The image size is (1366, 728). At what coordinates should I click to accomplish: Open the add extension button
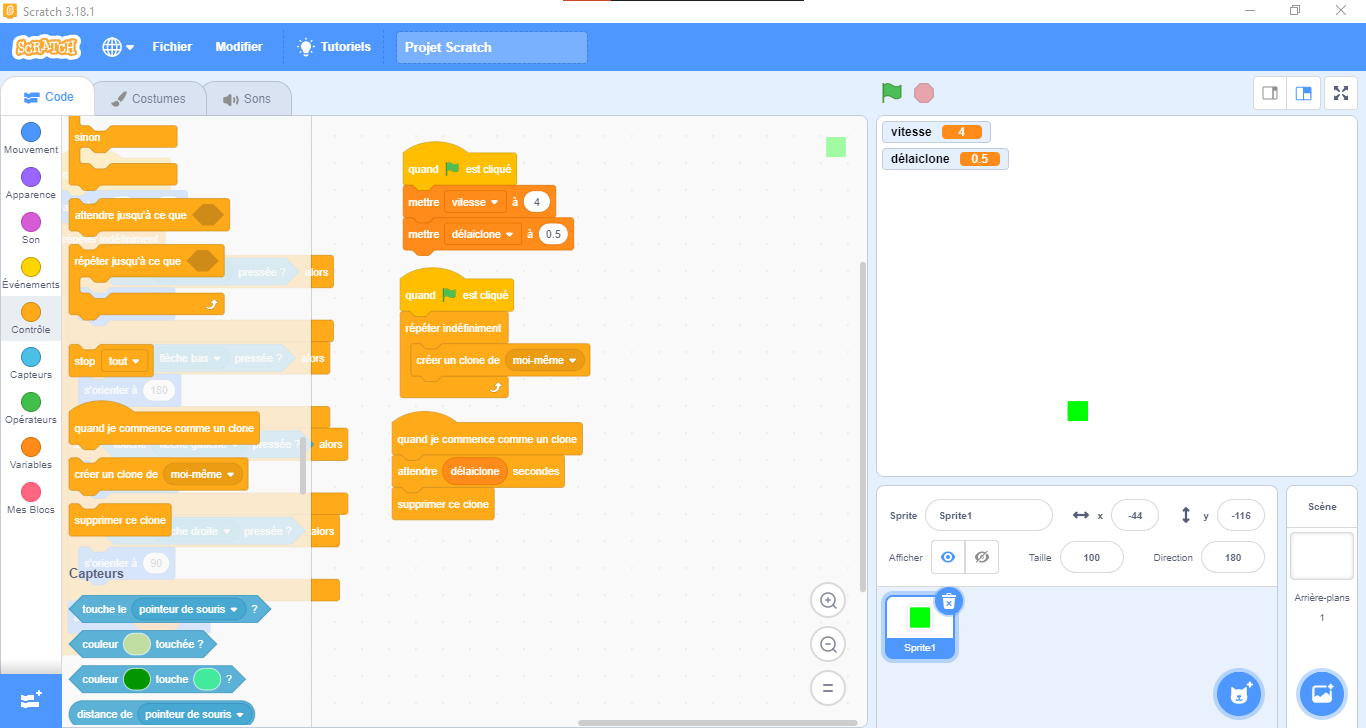tap(30, 700)
